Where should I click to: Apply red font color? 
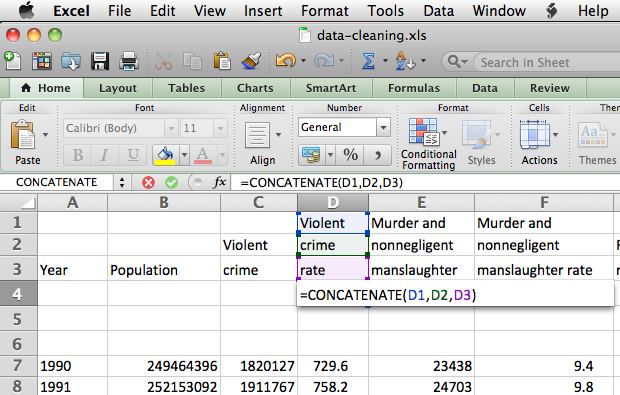click(203, 155)
